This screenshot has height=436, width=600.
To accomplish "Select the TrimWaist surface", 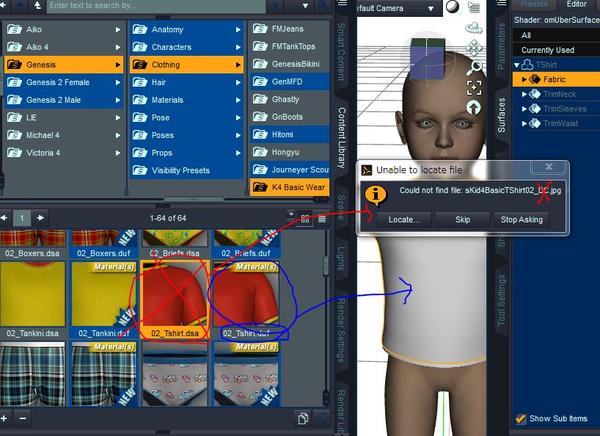I will (x=560, y=123).
